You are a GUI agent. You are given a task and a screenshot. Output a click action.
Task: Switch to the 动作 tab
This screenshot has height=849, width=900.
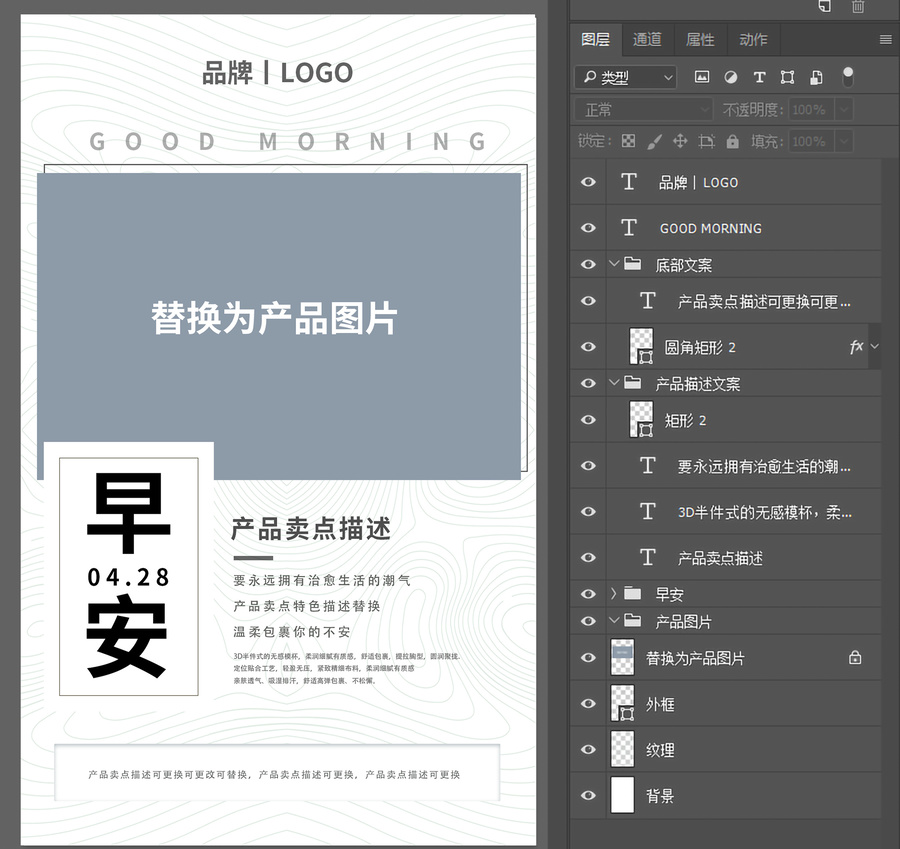pyautogui.click(x=753, y=39)
